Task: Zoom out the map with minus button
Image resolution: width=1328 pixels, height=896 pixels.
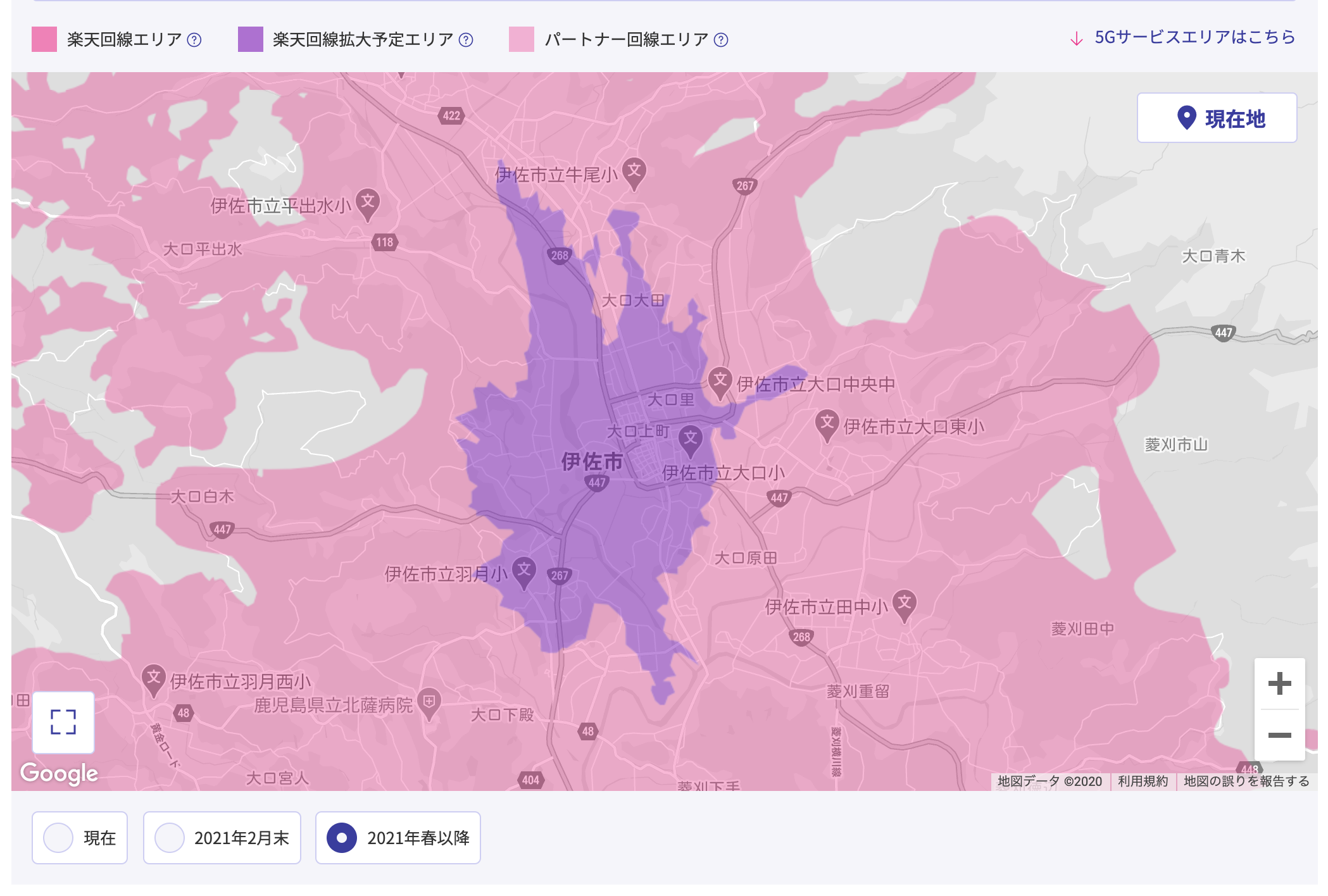Action: pyautogui.click(x=1279, y=735)
